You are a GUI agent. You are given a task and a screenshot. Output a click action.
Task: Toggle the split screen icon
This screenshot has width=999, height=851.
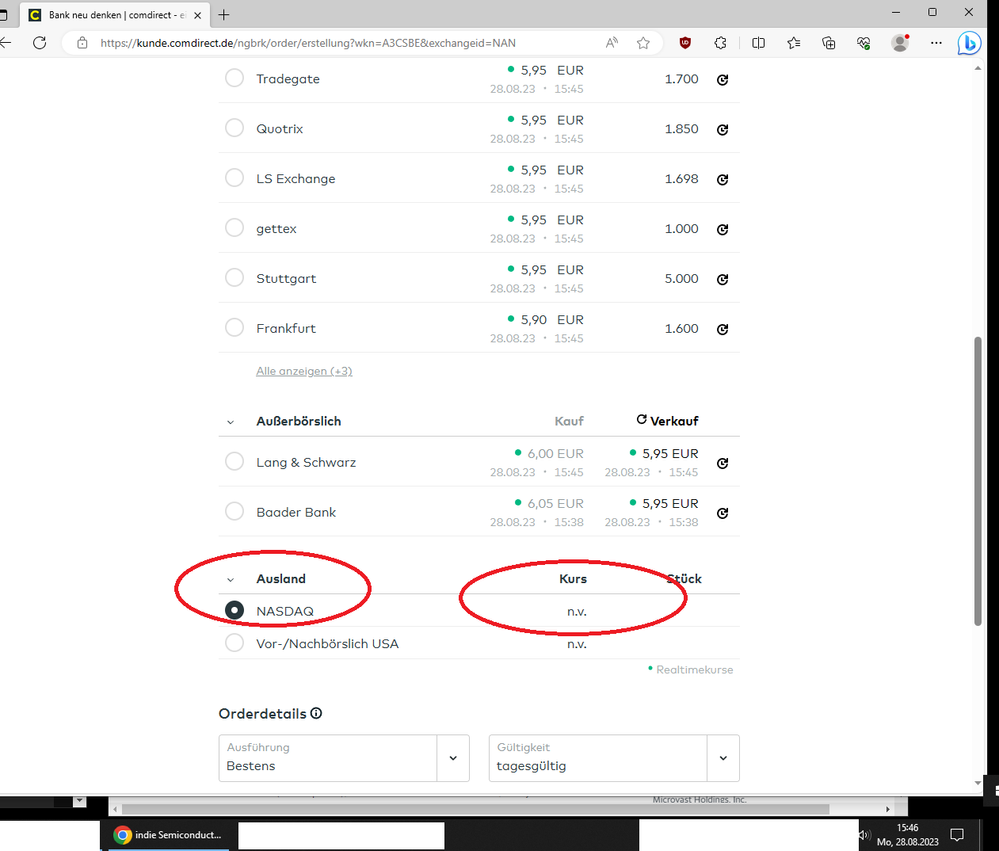758,43
